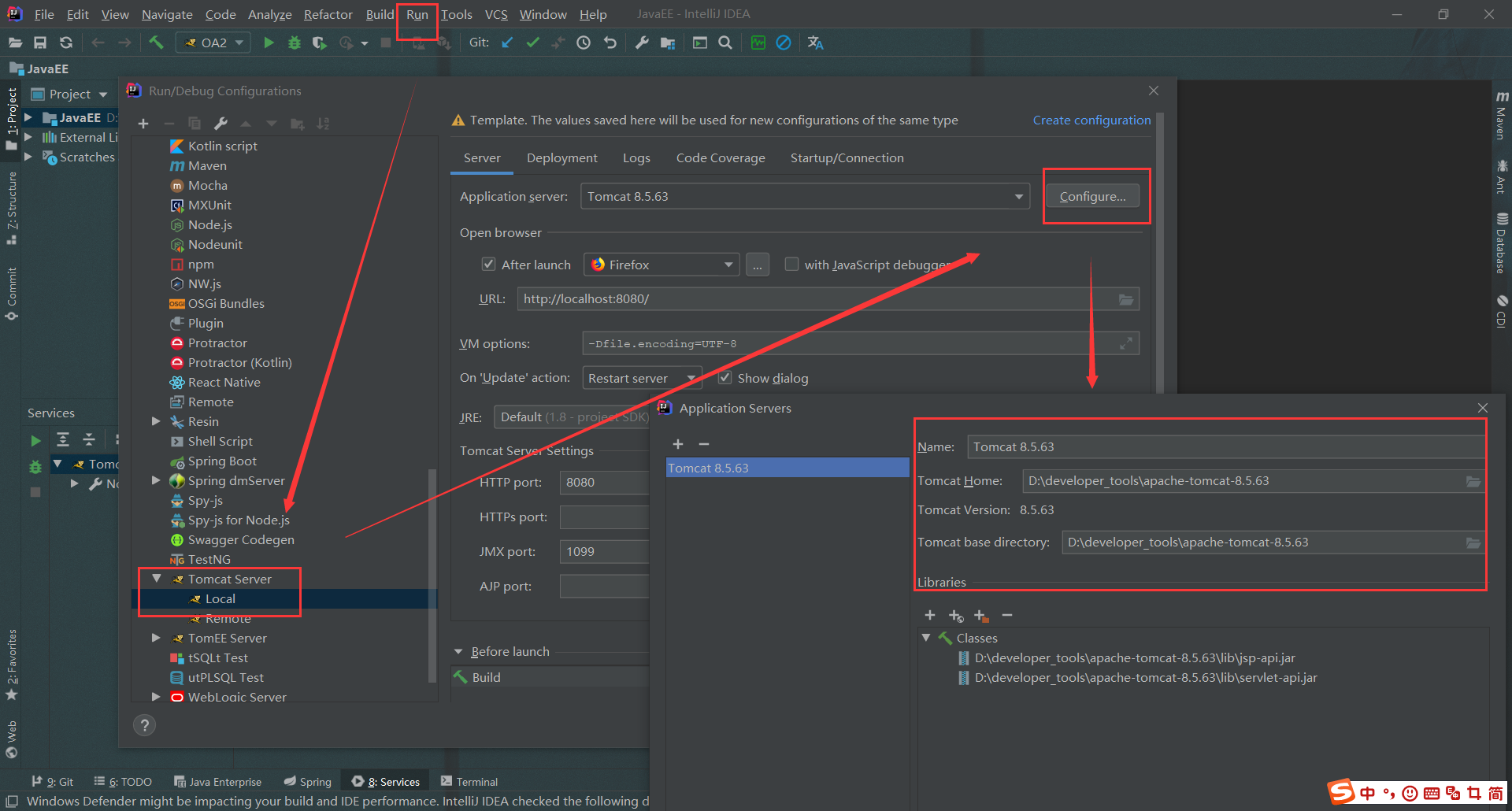
Task: Open Git history clock icon
Action: [x=584, y=43]
